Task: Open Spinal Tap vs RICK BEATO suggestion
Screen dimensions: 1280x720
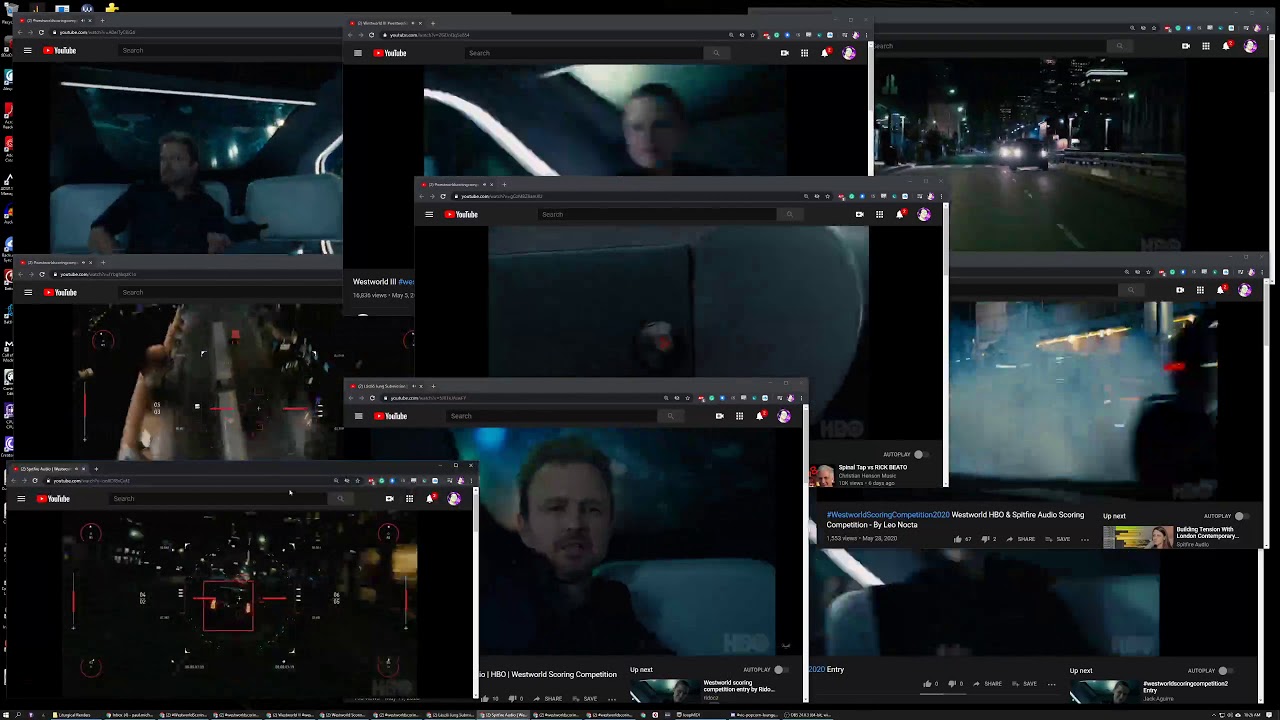Action: pos(873,467)
